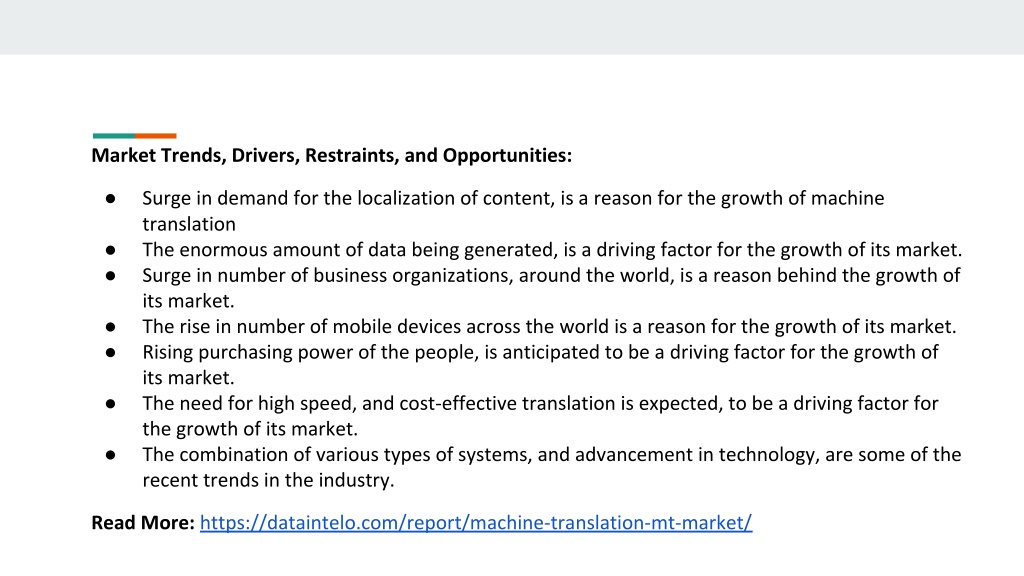Click the line about mobile devices across the world

pos(549,327)
